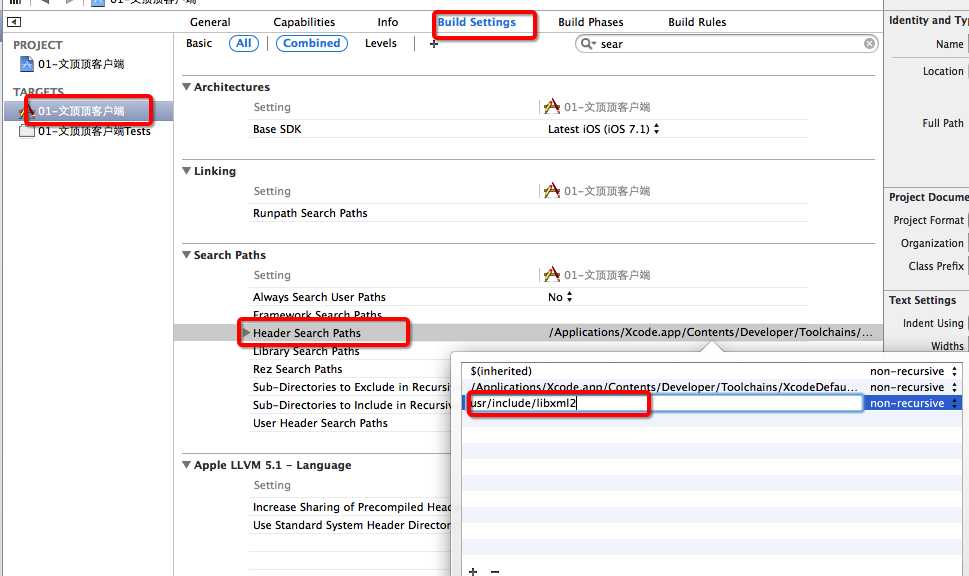Change libxml2 path recursive option
Image resolution: width=969 pixels, height=576 pixels.
pos(954,404)
